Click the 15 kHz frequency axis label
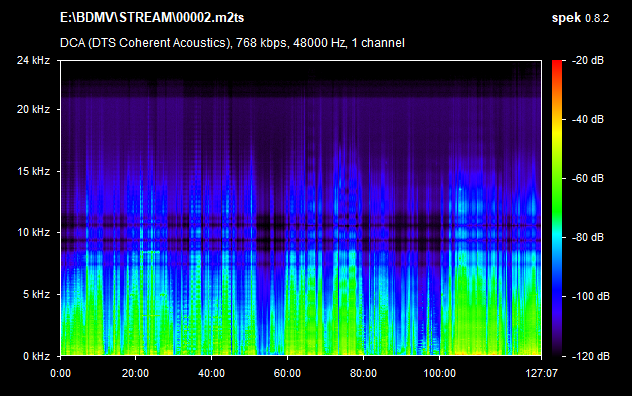632x396 pixels. coord(33,171)
